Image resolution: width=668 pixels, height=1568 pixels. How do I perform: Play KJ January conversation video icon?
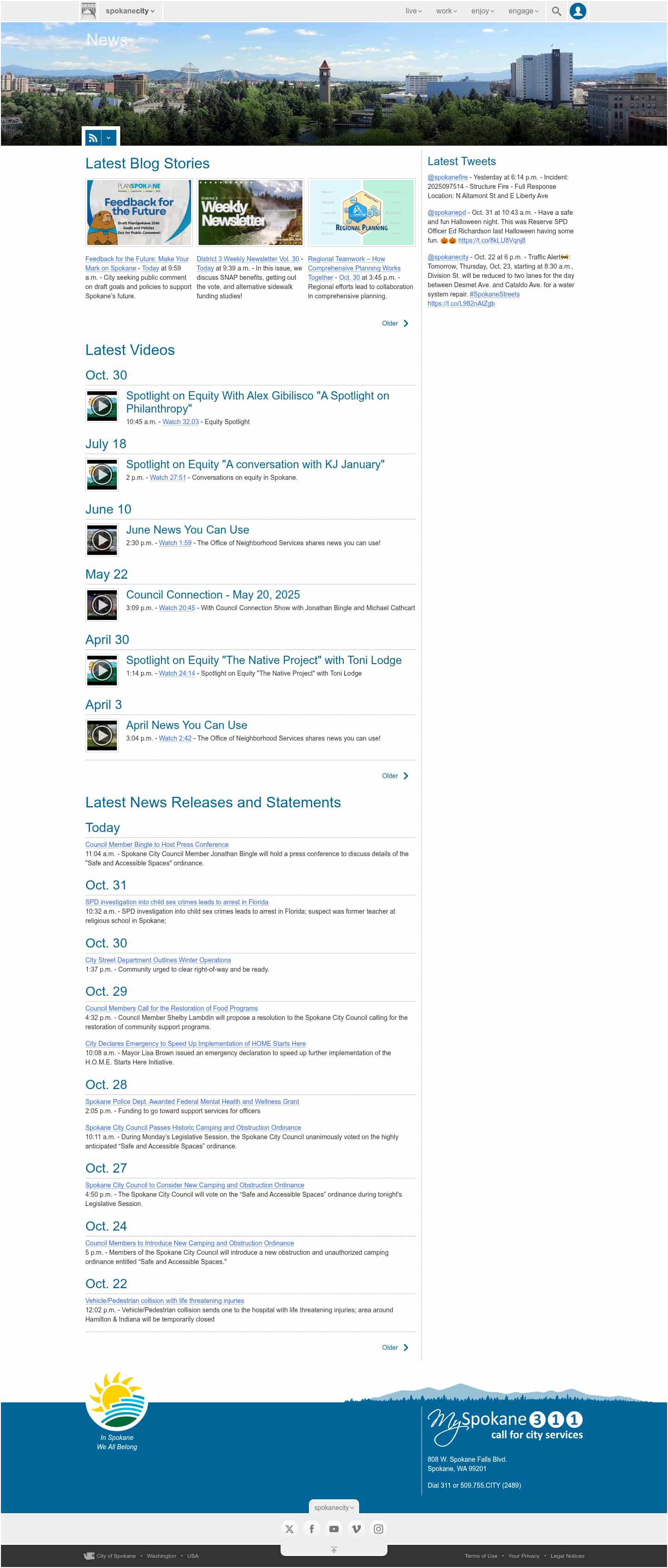point(102,475)
